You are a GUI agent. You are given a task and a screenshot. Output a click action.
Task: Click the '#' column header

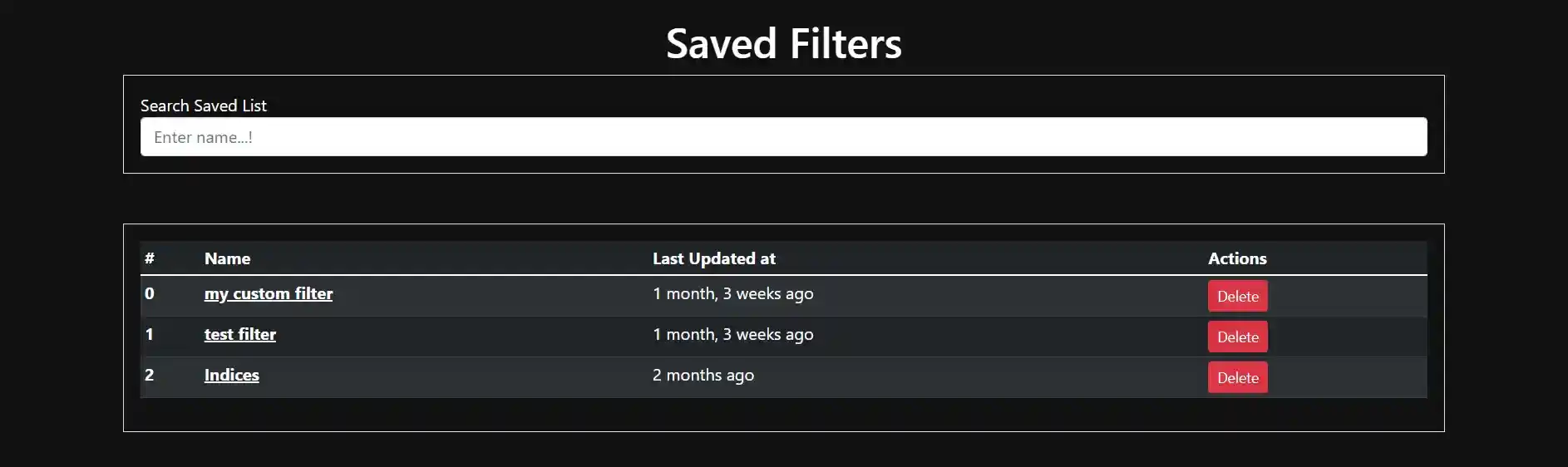click(x=150, y=258)
